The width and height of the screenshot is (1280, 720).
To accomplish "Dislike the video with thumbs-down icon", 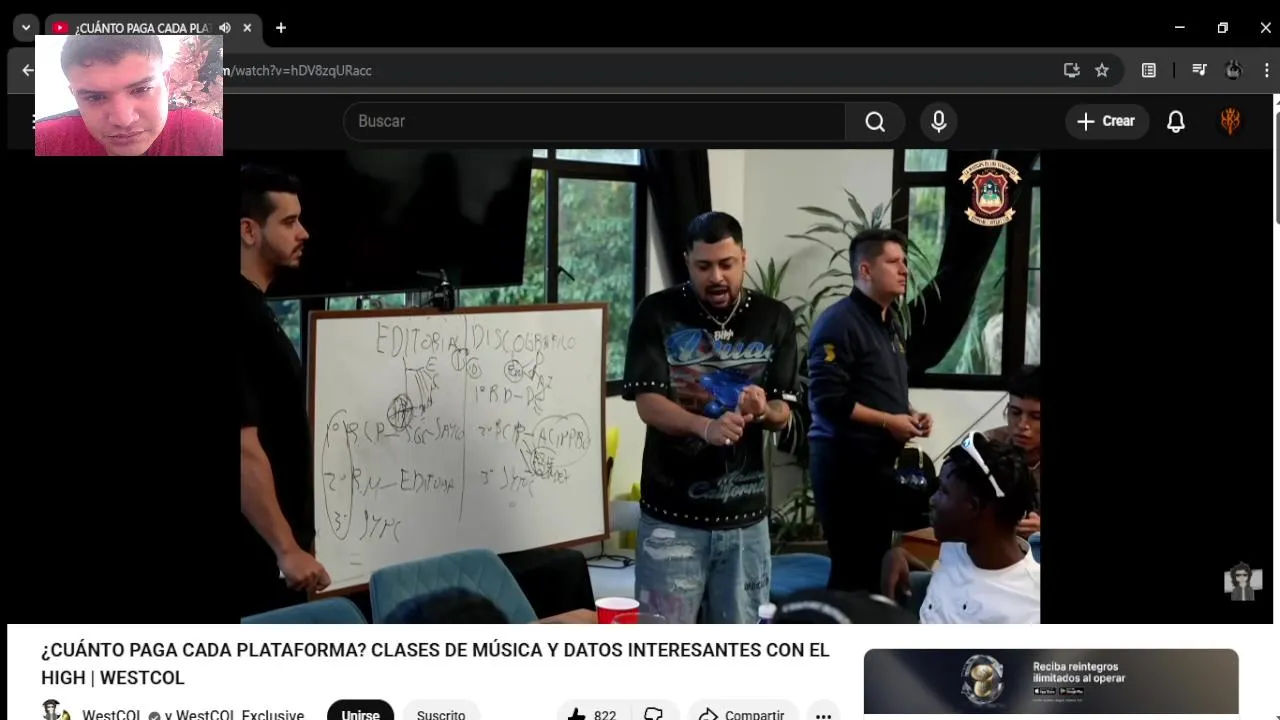I will (x=654, y=714).
